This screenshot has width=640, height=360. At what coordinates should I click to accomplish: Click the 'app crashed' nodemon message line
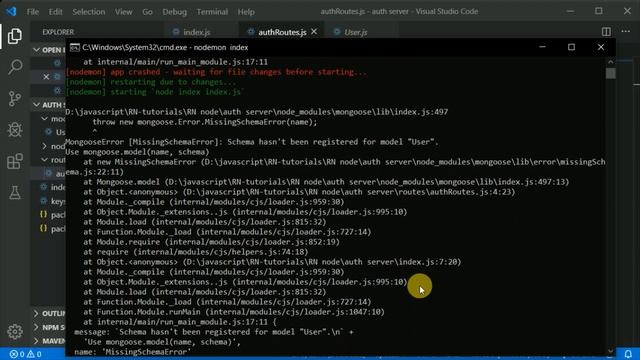click(216, 72)
